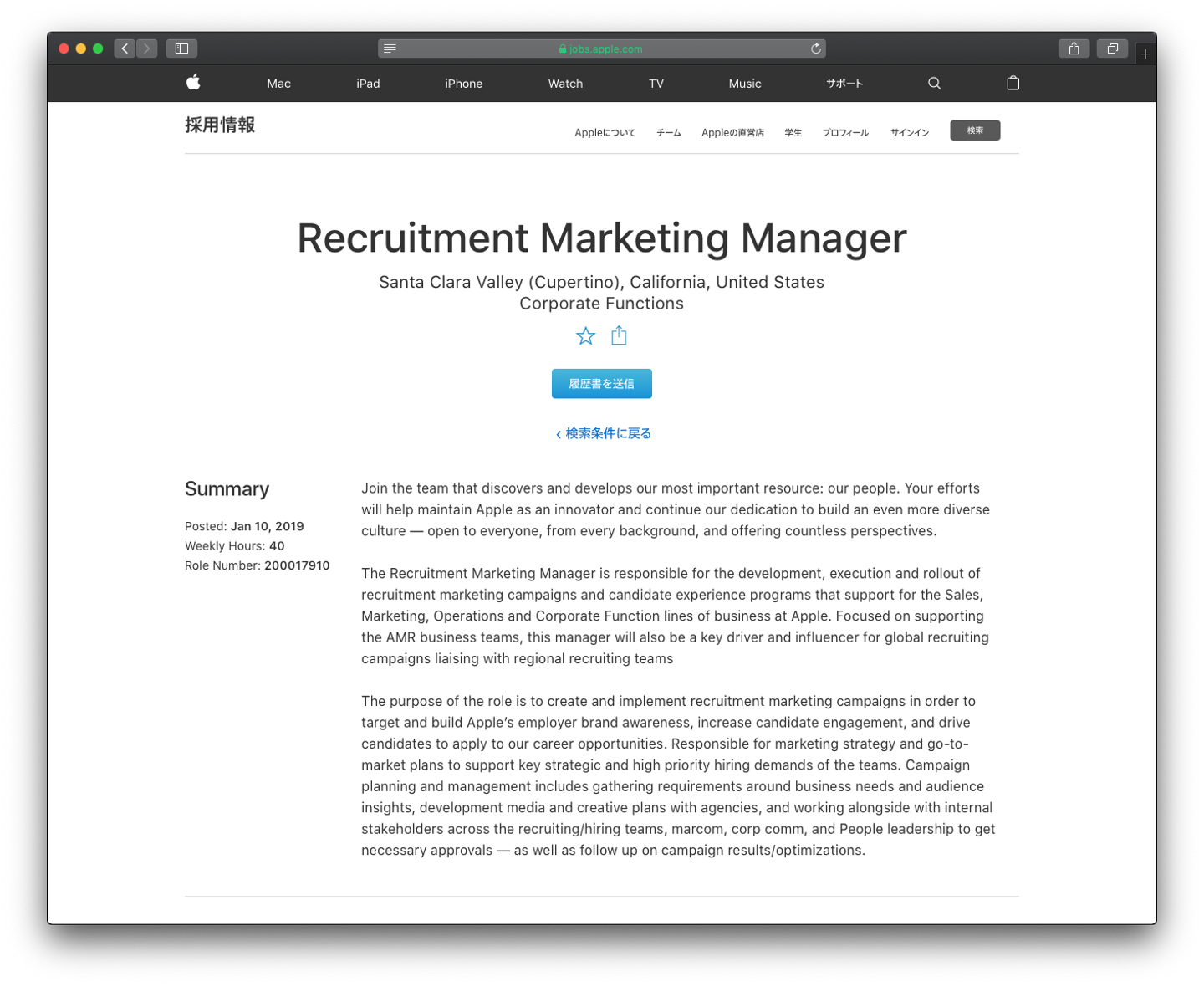Click the dark 検索 button
Screen dimensions: 1204x987
[x=975, y=130]
